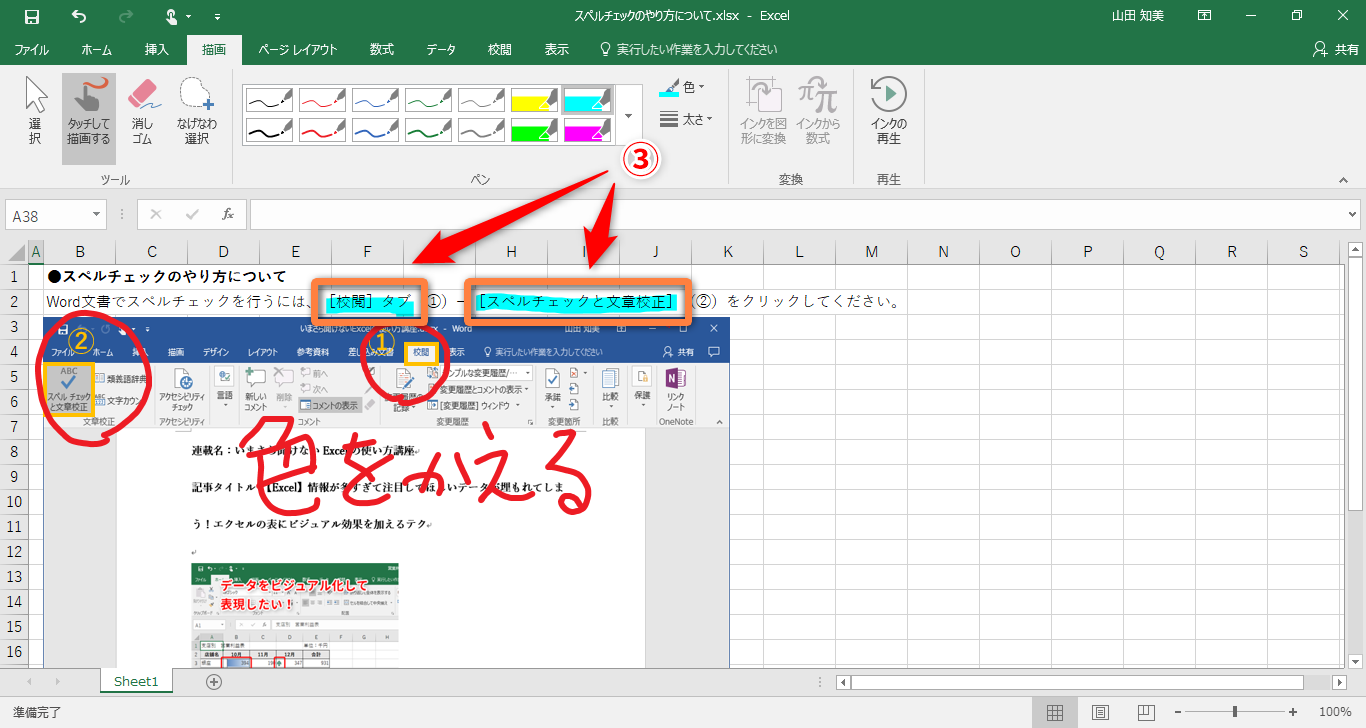Click into the formula bar input
The image size is (1366, 728).
click(x=797, y=214)
